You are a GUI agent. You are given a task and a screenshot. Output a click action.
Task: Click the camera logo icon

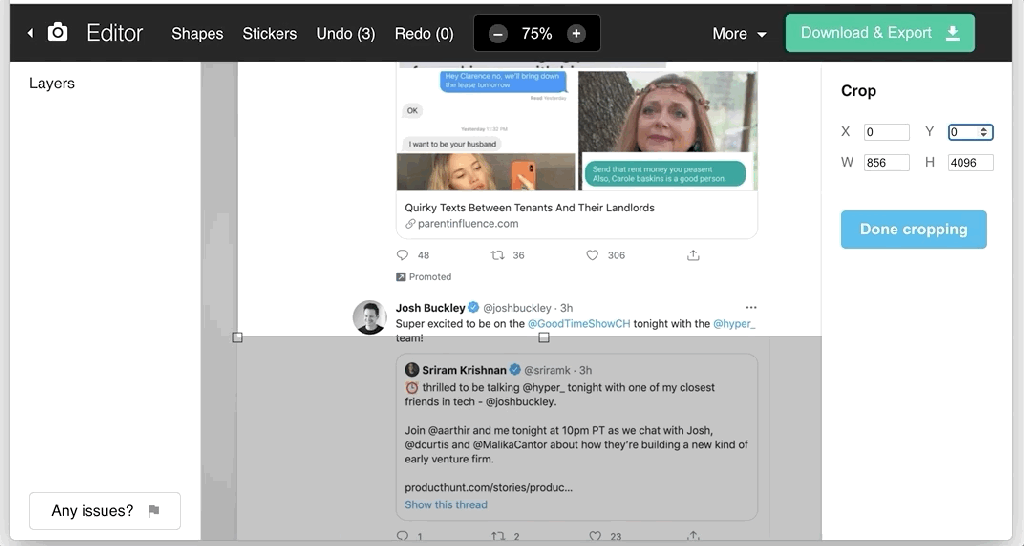[x=58, y=33]
